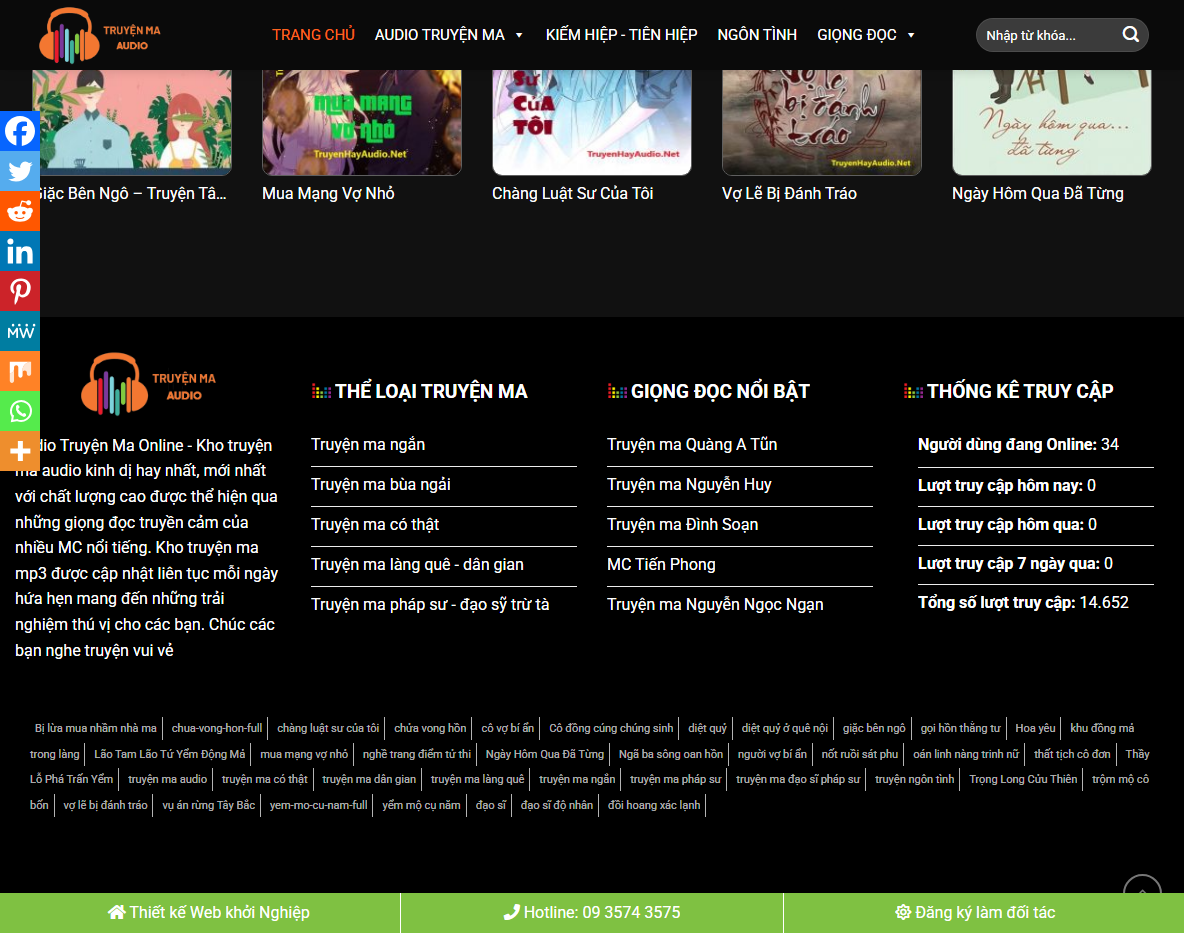Screen dimensions: 1184x933
Task: Open the story Mua Mạng Vợ Nhỏ
Action: coord(327,193)
